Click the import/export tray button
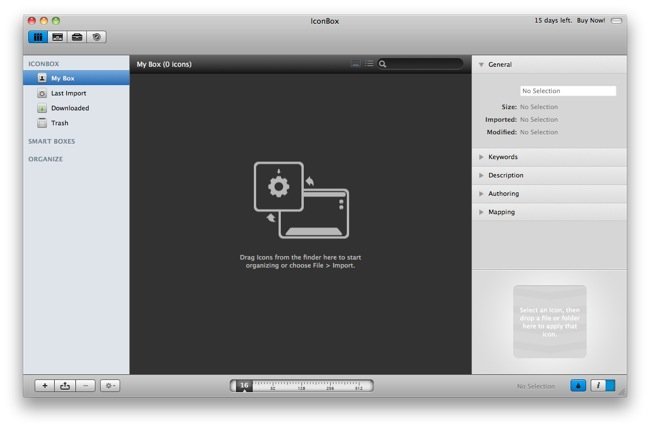The image size is (650, 429). (x=65, y=386)
